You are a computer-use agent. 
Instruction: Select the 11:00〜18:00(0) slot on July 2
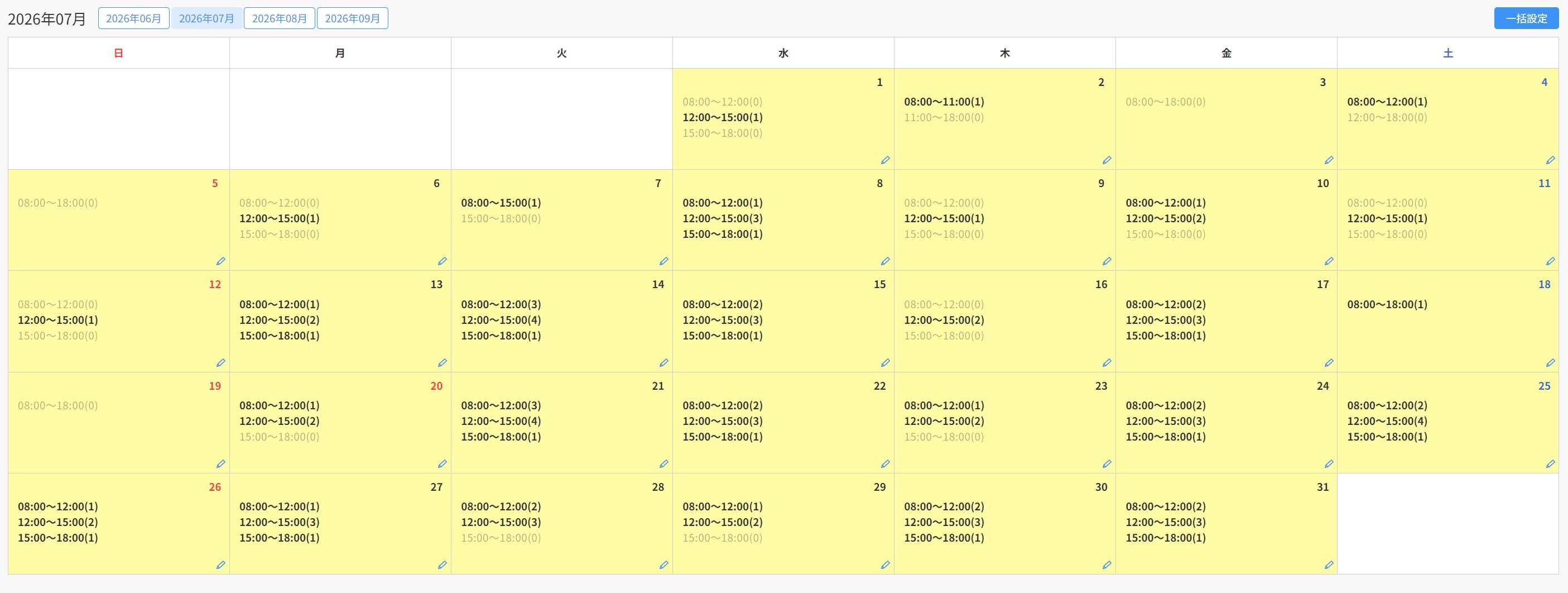(x=944, y=117)
